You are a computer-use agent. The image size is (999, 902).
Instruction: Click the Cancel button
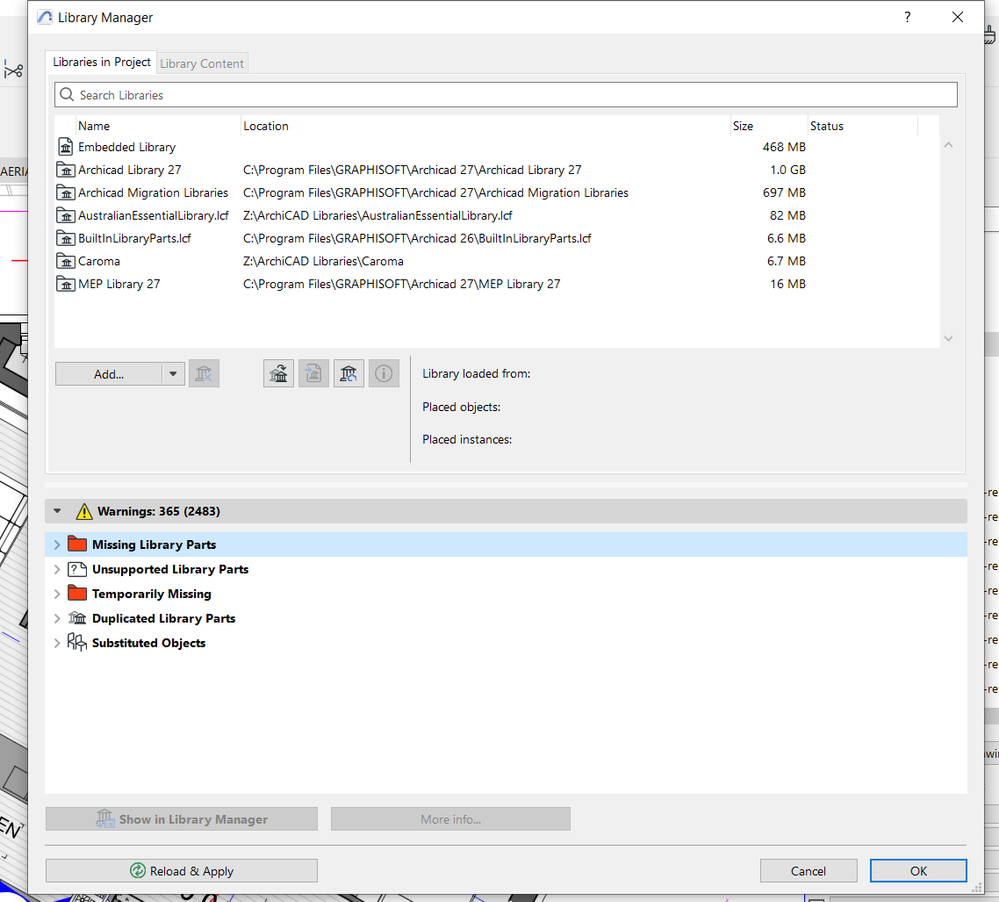pyautogui.click(x=808, y=871)
